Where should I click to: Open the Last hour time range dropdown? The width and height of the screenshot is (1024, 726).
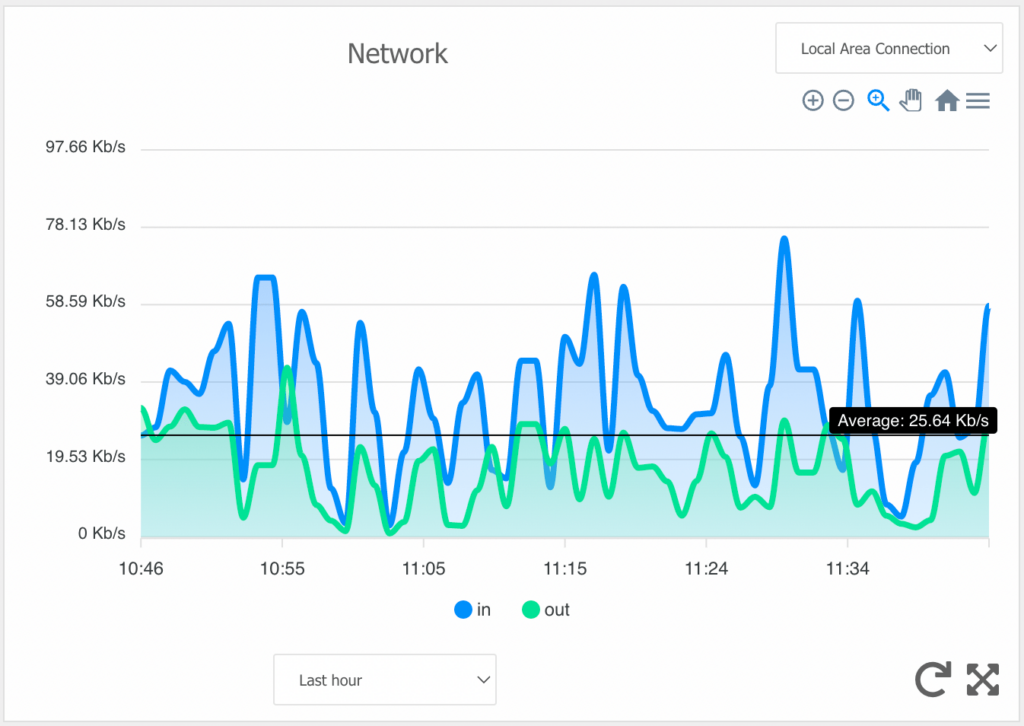(384, 679)
